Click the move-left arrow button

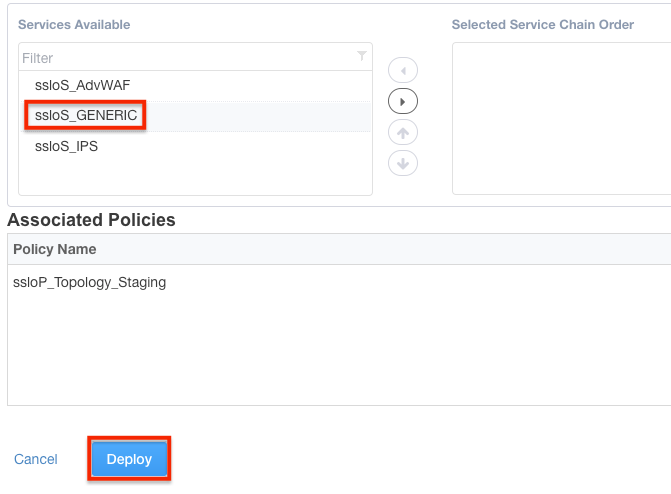(x=402, y=71)
